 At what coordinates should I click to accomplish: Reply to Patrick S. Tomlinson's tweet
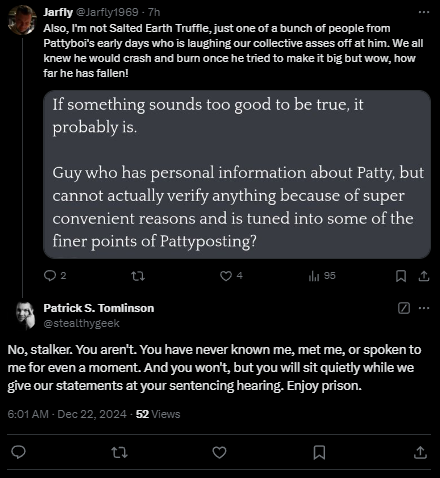coord(18,452)
